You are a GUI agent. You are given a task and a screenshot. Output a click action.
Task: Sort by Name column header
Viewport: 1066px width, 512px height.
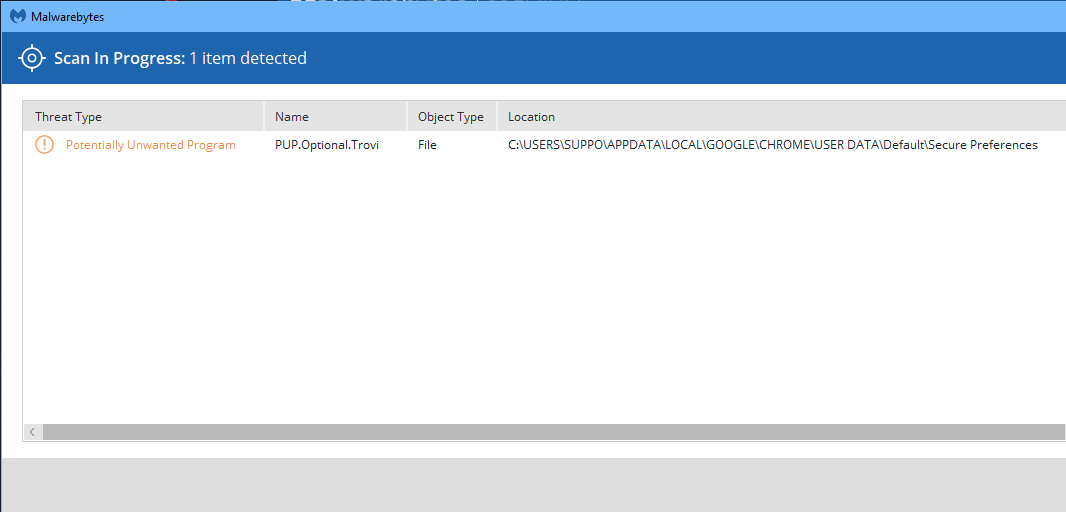(x=336, y=116)
